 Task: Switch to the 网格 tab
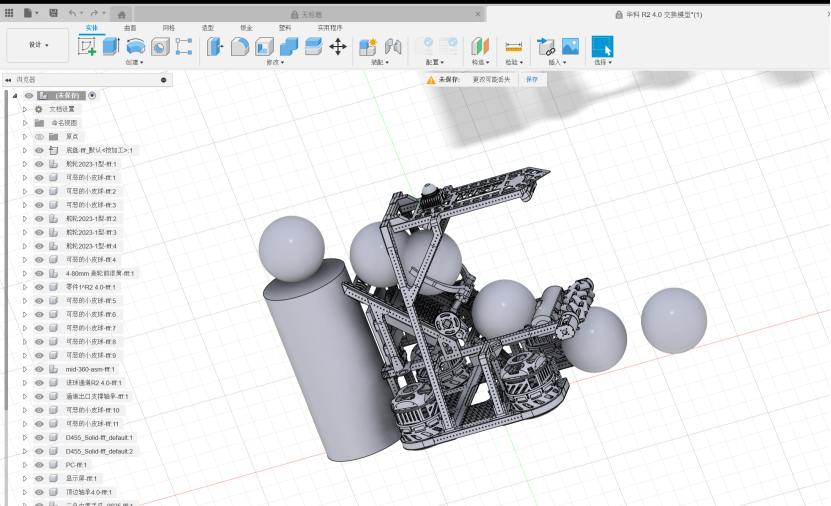(x=169, y=28)
